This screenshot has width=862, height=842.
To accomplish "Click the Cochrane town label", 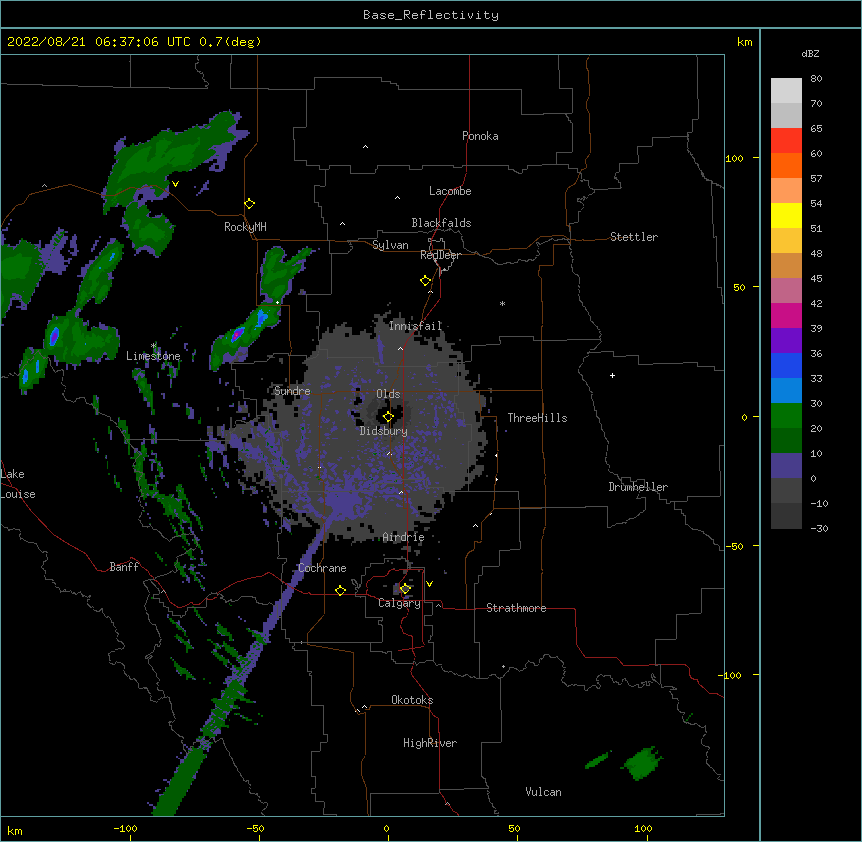I will (x=322, y=568).
